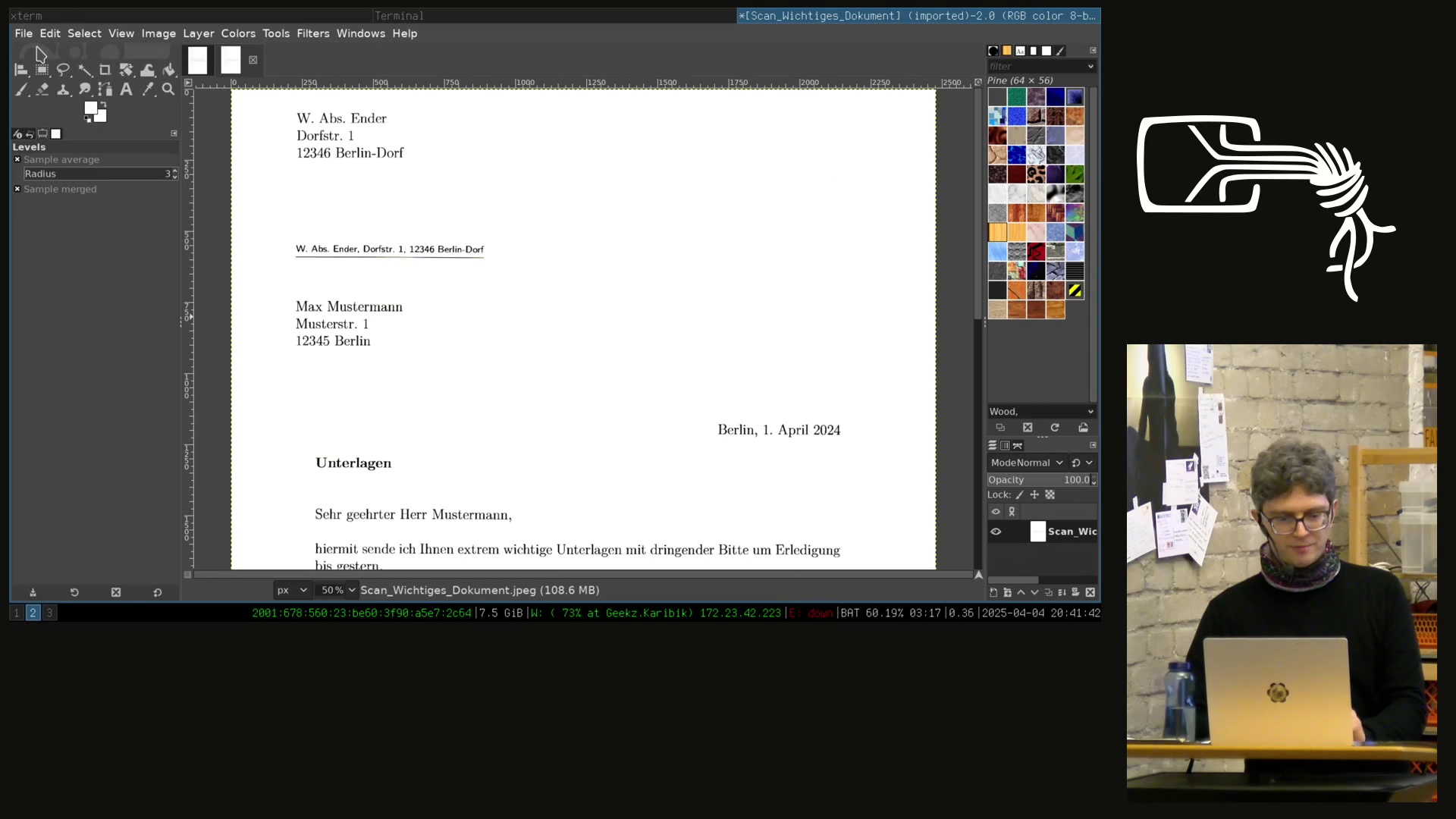Open the Colors menu
Screen dimensions: 1456x819
click(238, 33)
